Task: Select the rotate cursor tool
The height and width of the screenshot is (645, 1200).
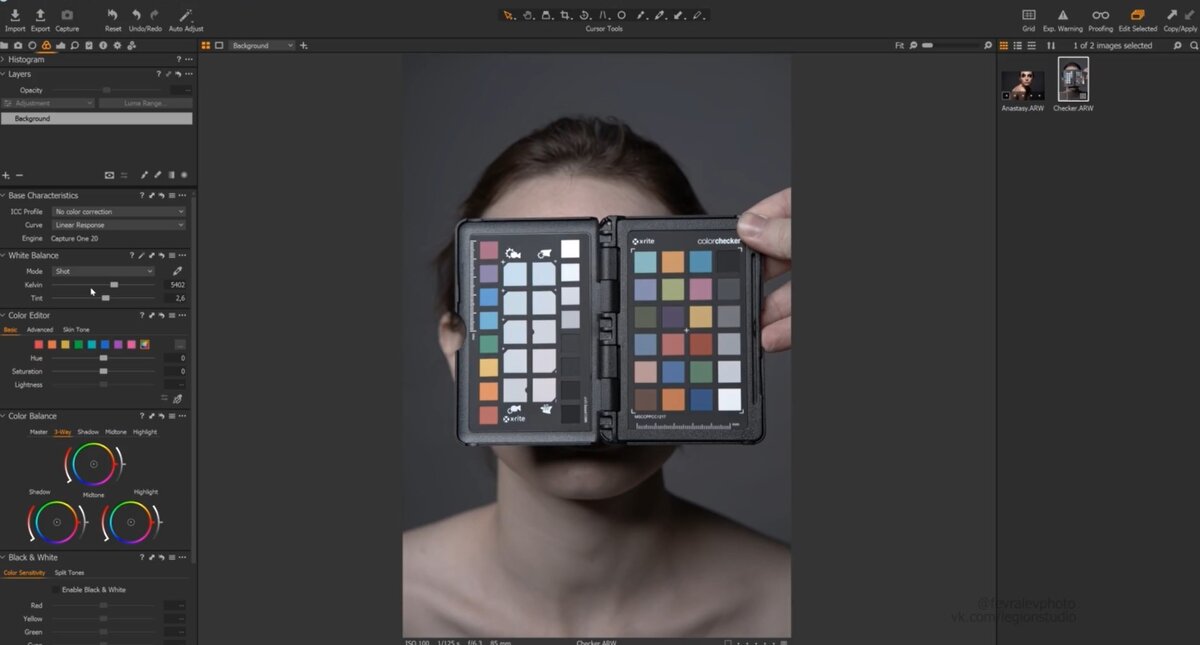Action: point(585,15)
